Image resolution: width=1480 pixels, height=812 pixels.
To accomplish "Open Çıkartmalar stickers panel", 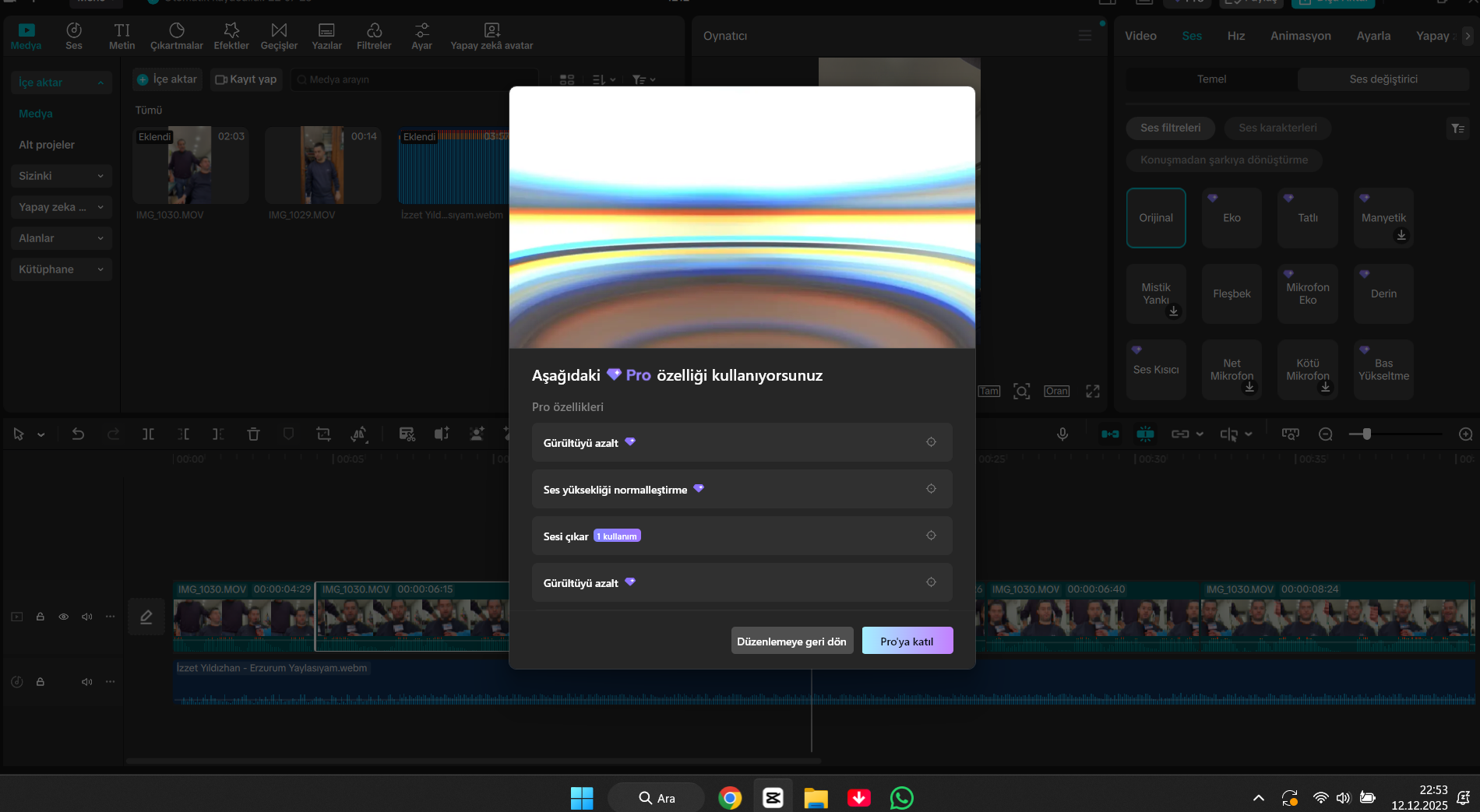I will 177,36.
